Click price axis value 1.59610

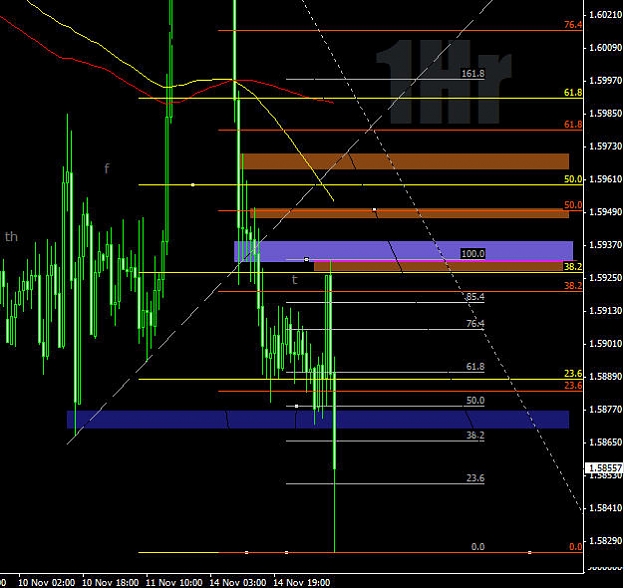(x=605, y=179)
